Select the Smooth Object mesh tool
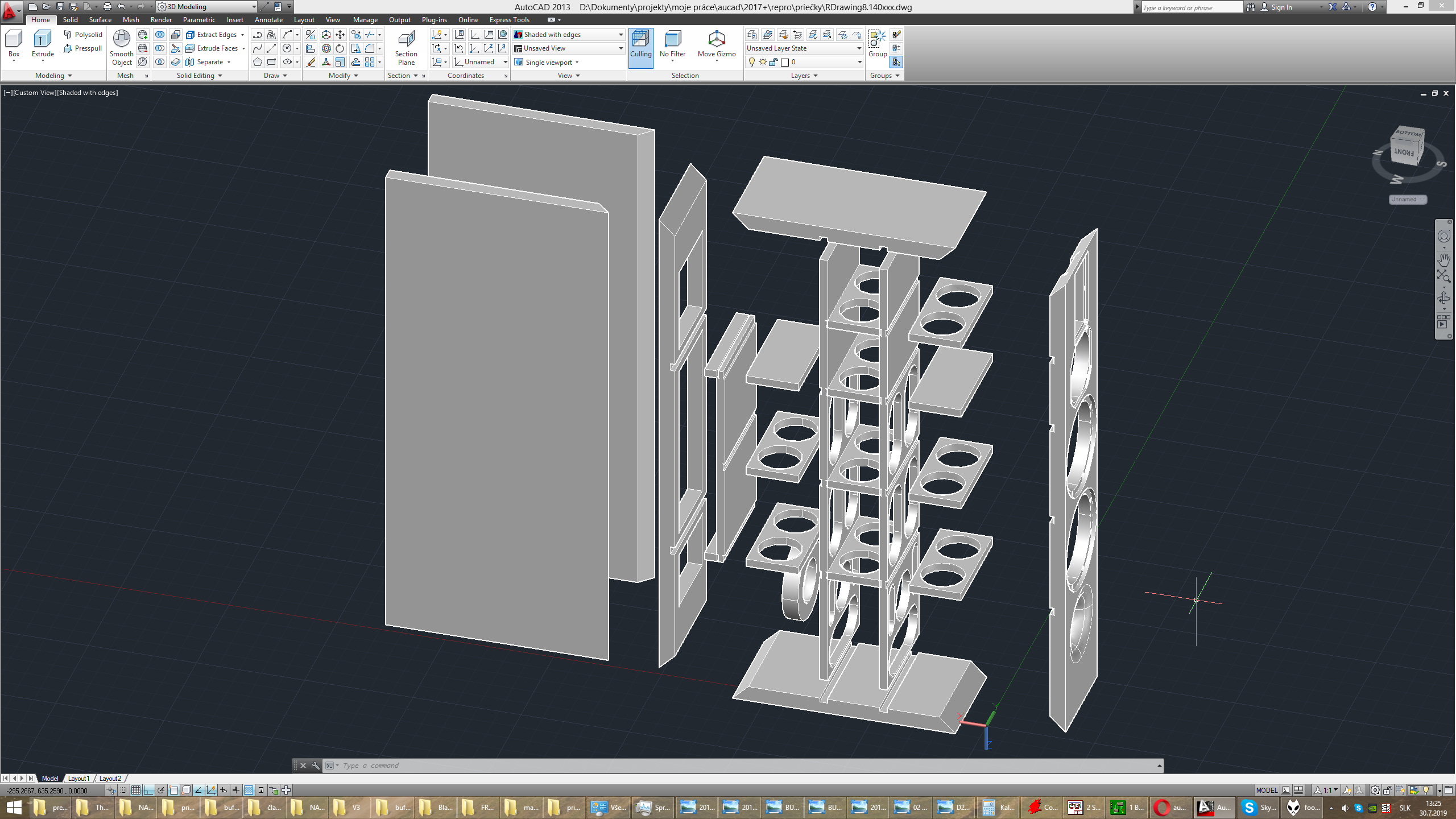Image resolution: width=1456 pixels, height=819 pixels. (121, 40)
